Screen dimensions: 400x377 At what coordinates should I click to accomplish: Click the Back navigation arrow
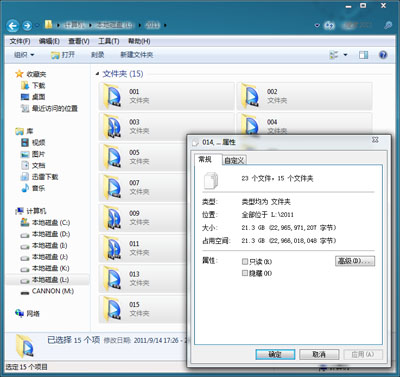[x=13, y=26]
